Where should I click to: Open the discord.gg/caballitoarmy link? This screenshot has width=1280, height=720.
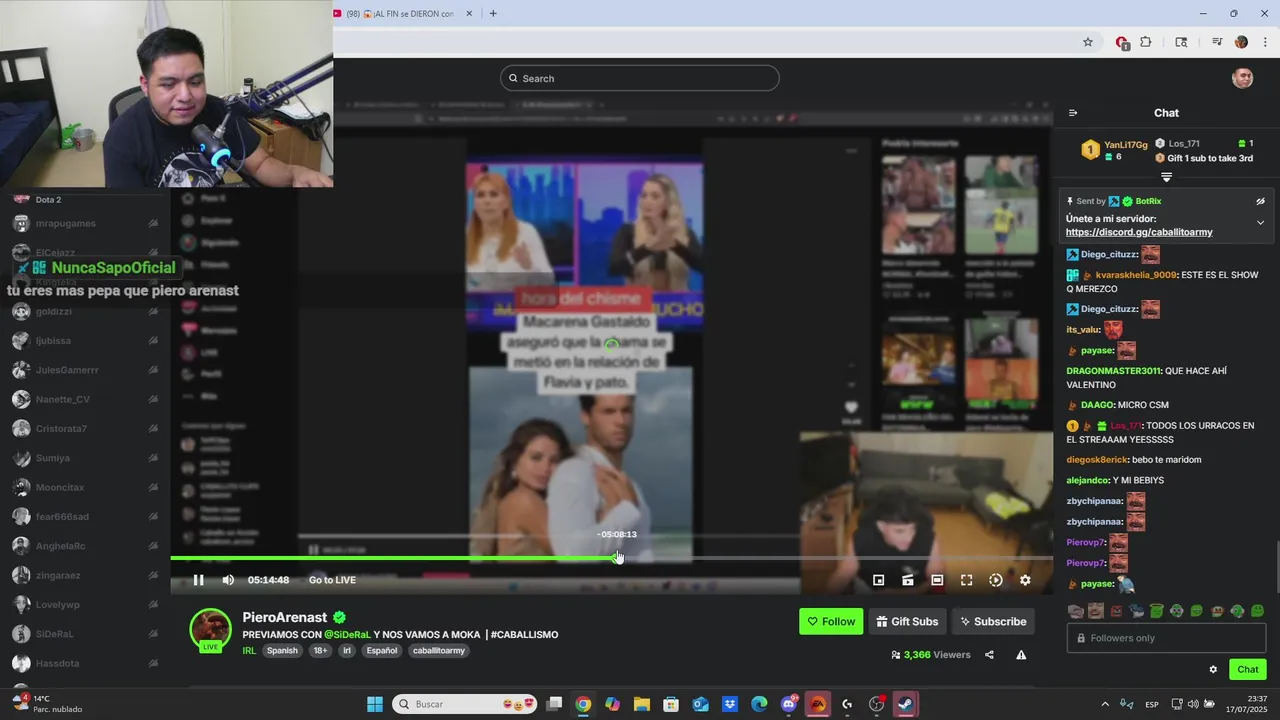coord(1139,232)
